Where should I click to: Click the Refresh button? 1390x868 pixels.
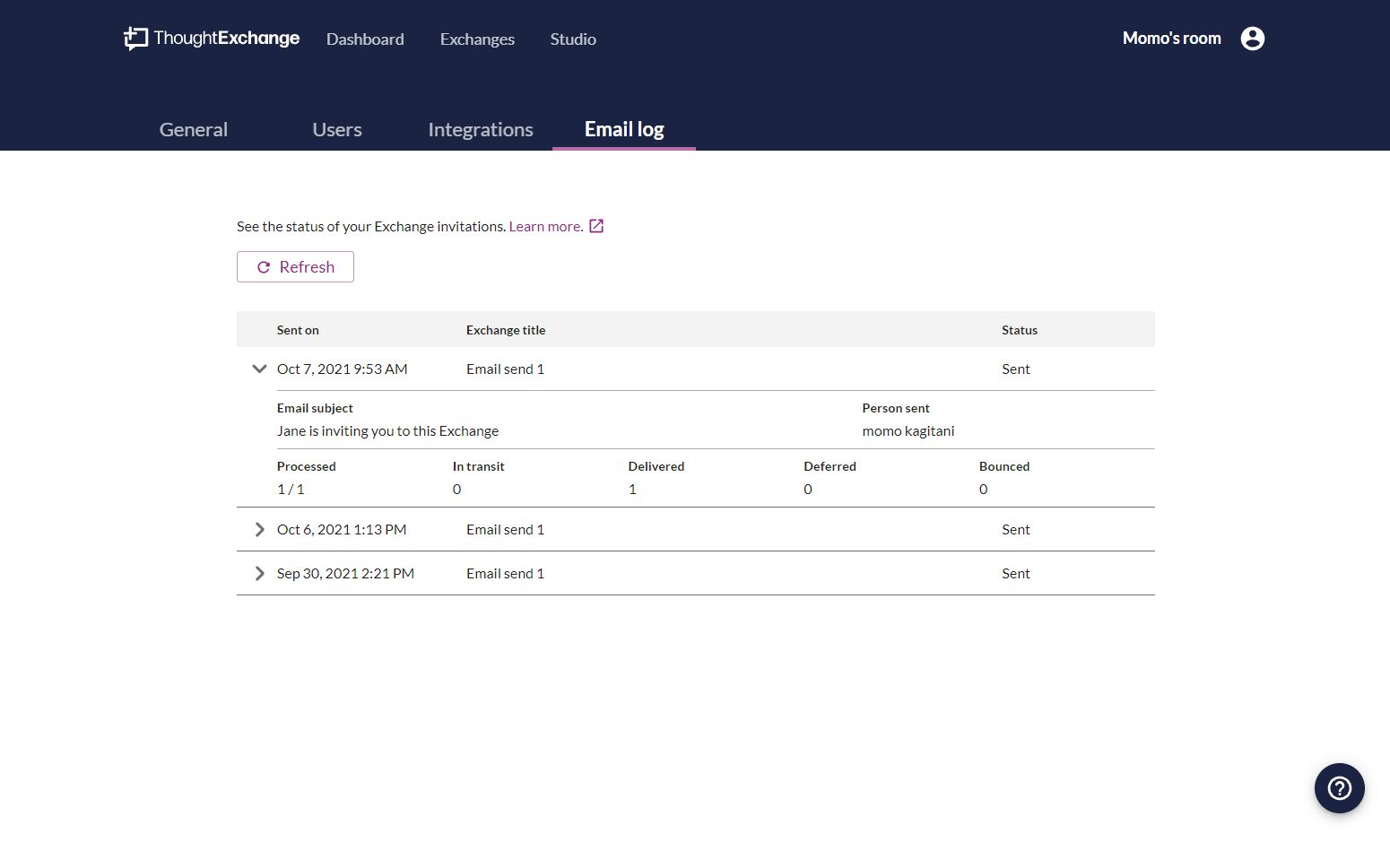[x=295, y=267]
